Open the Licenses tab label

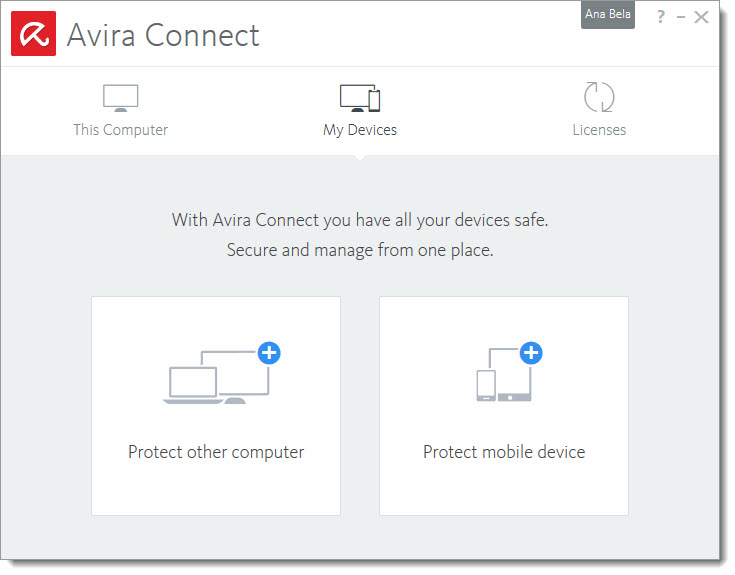(x=599, y=130)
